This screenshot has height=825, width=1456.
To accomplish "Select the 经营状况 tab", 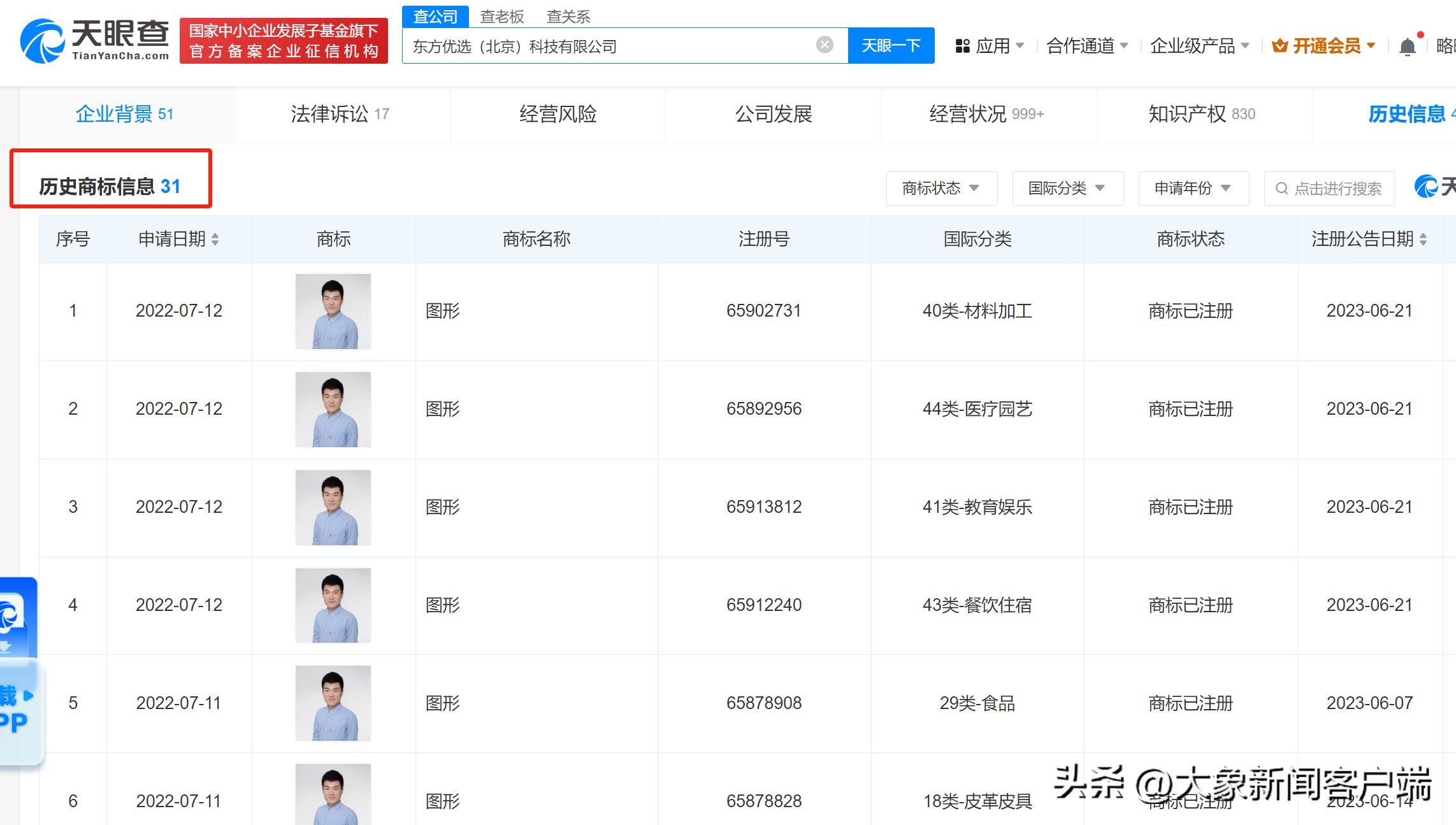I will (989, 115).
